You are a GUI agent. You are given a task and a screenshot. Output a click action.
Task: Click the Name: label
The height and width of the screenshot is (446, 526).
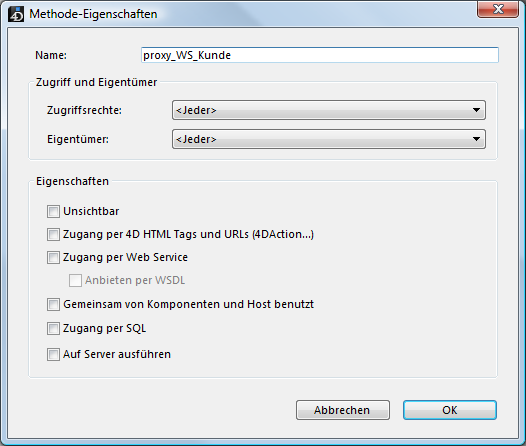click(51, 55)
